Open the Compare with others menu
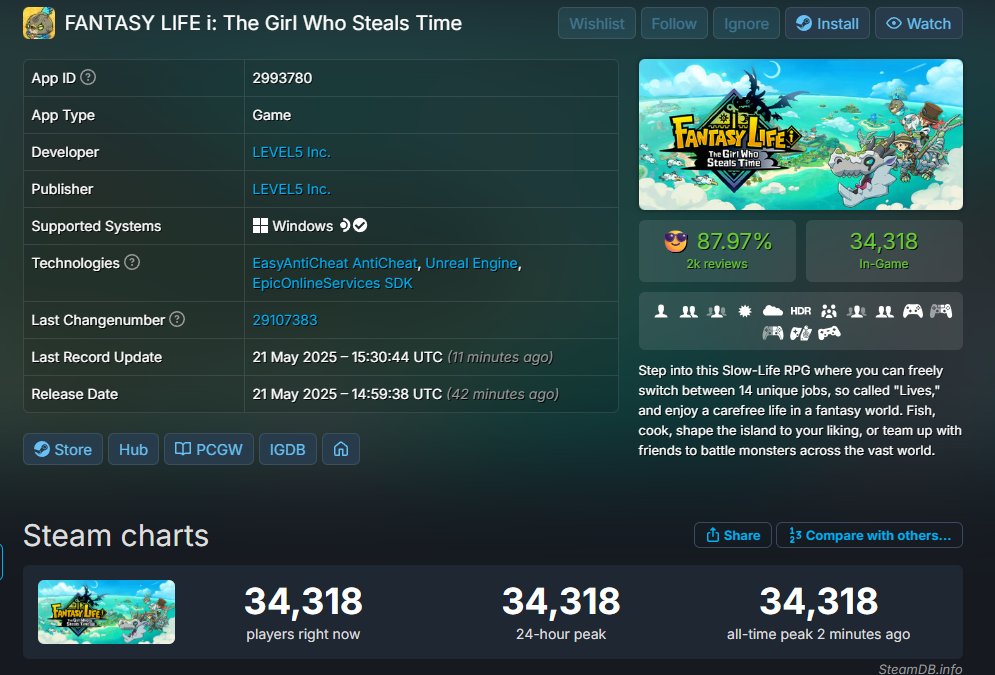Screen dimensions: 995x675 click(869, 535)
